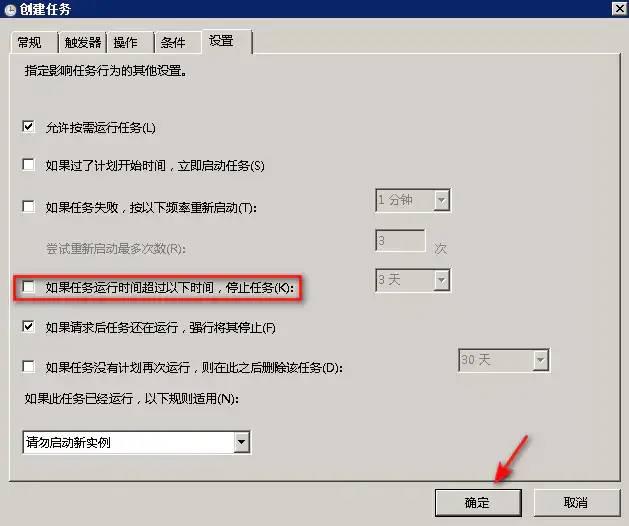The height and width of the screenshot is (526, 629).
Task: Uncheck 允许按需运行任务 checkbox
Action: [28, 127]
